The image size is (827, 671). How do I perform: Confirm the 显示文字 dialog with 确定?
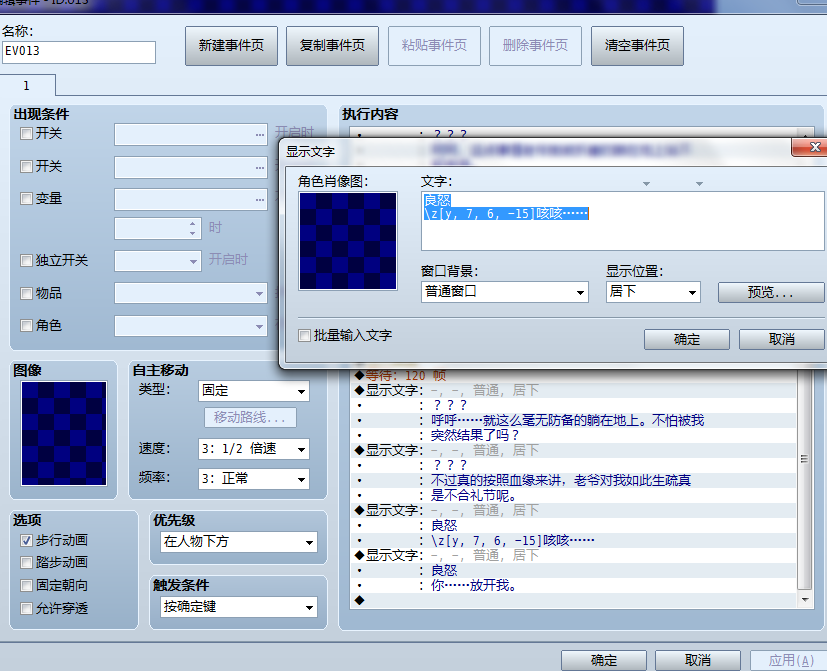tap(687, 339)
